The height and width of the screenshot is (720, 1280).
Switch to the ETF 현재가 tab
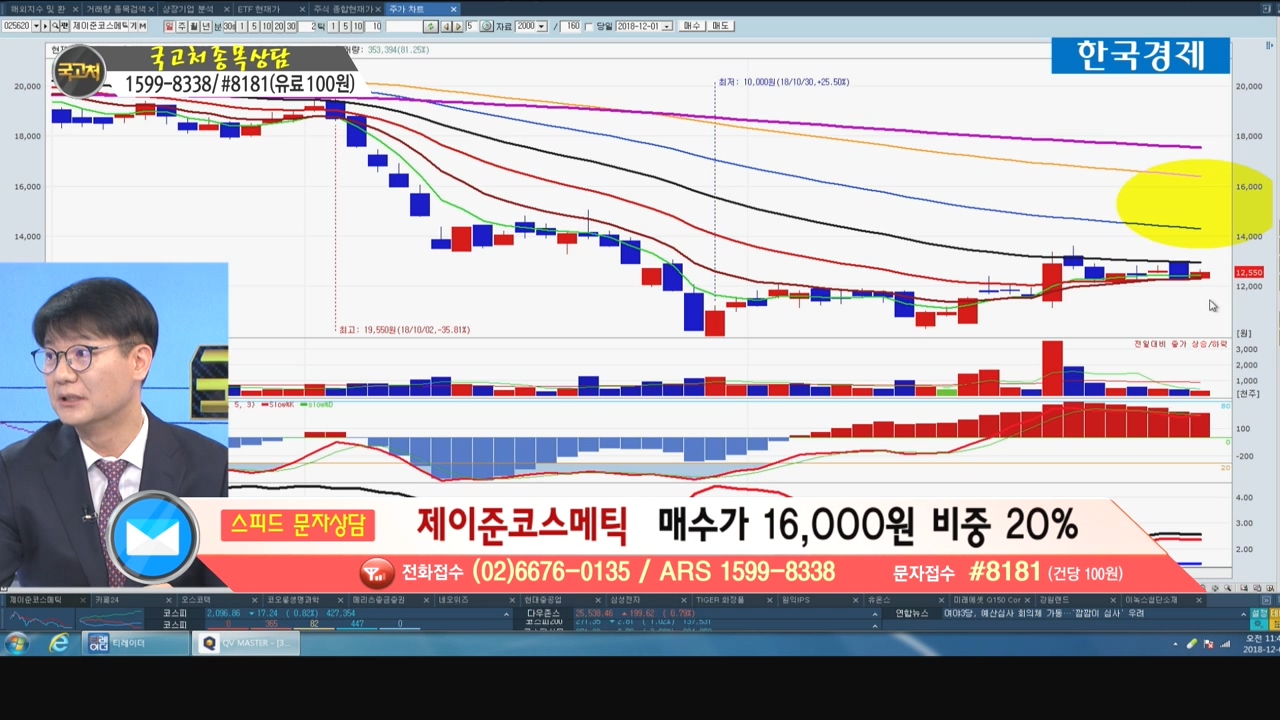[258, 9]
